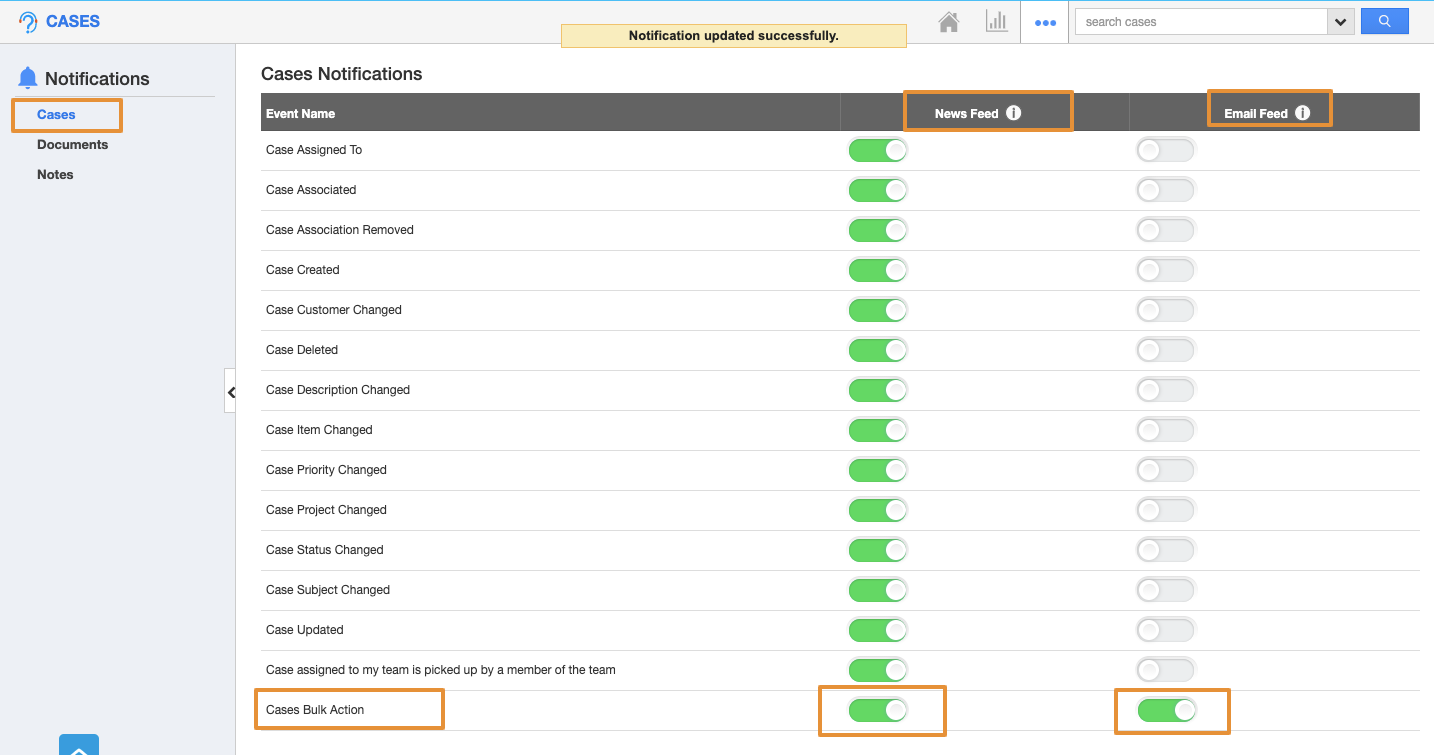
Task: Enable Email Feed for Case Created
Action: pos(1165,270)
